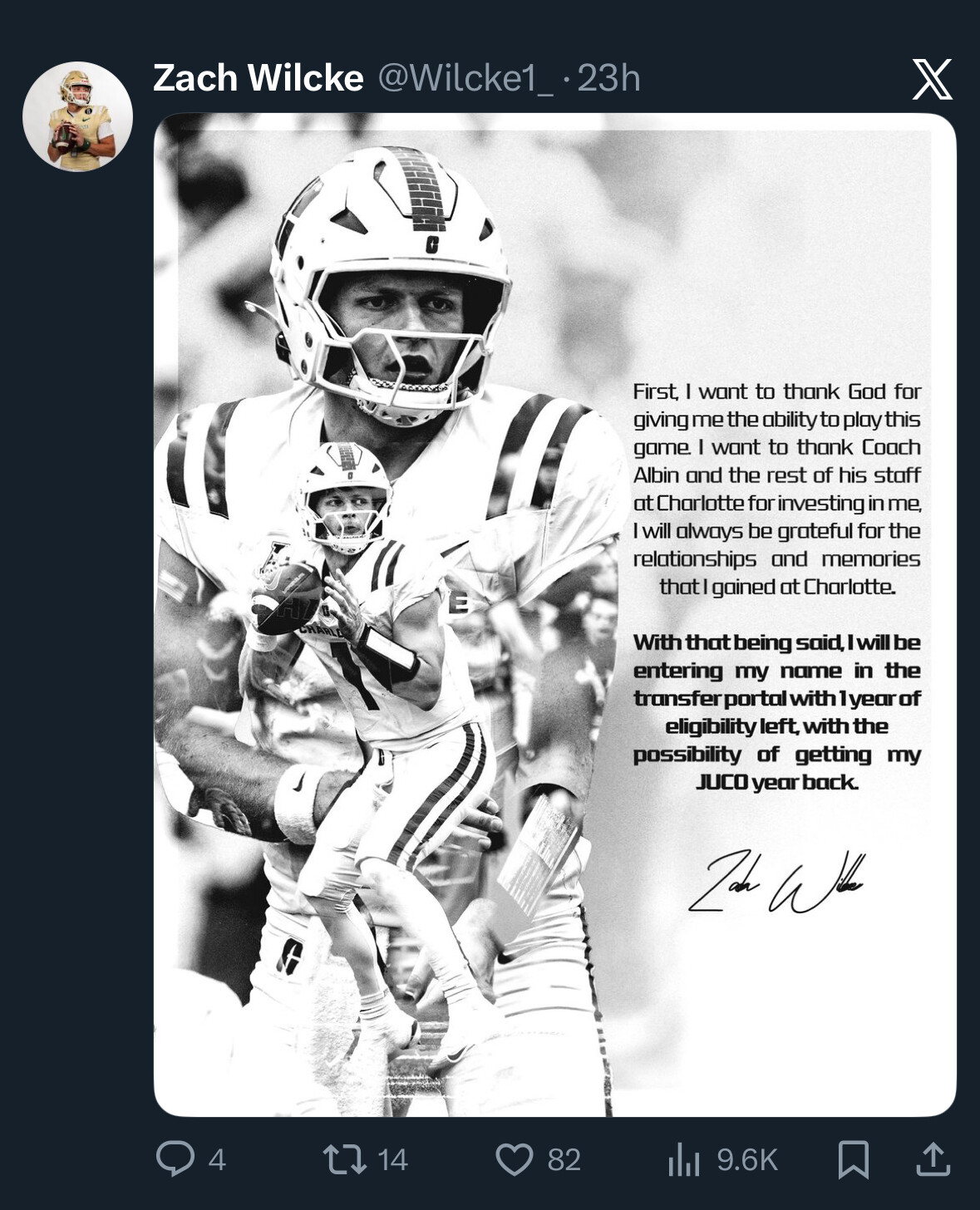
Task: Open the @Wilcke1_ handle link
Action: click(465, 78)
